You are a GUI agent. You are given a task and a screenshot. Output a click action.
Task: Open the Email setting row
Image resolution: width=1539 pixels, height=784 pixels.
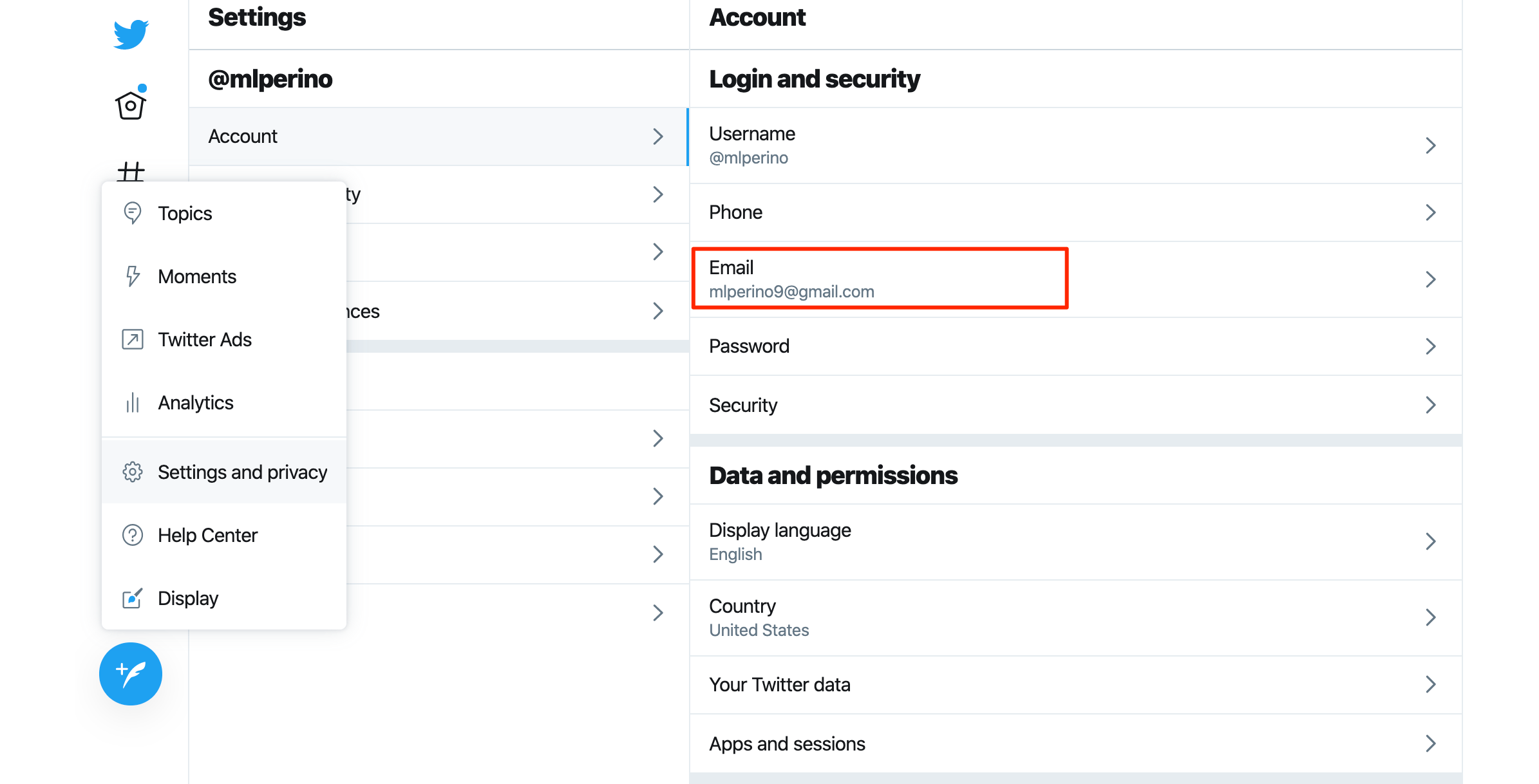(x=880, y=279)
